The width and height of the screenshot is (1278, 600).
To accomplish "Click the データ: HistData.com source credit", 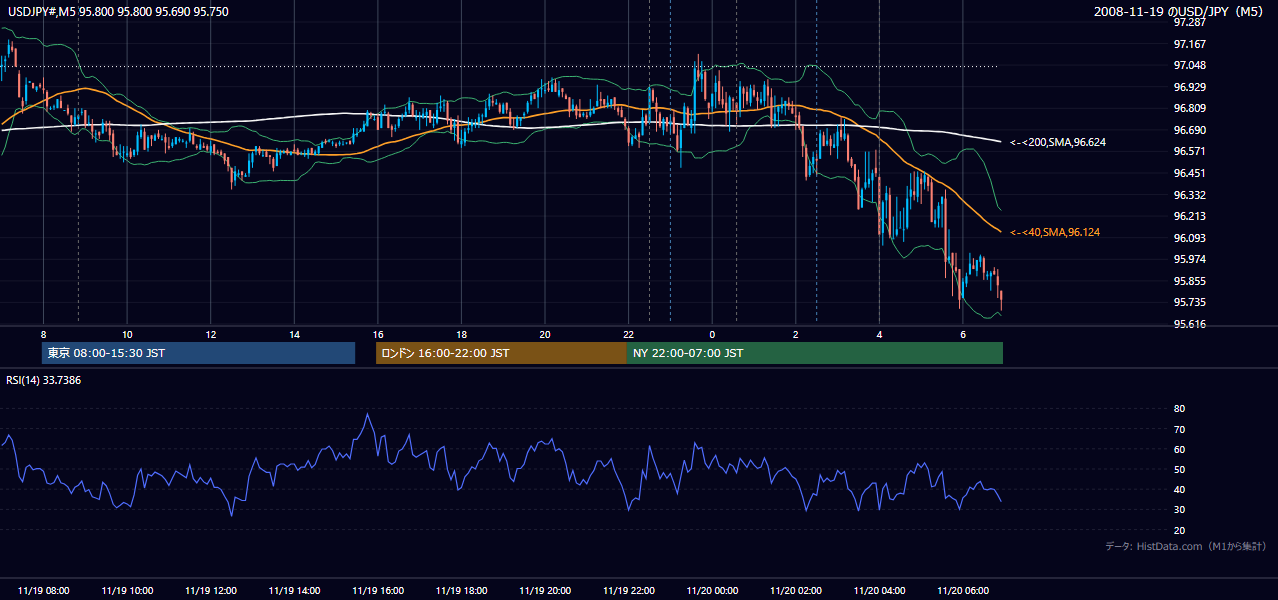I will pos(1185,546).
